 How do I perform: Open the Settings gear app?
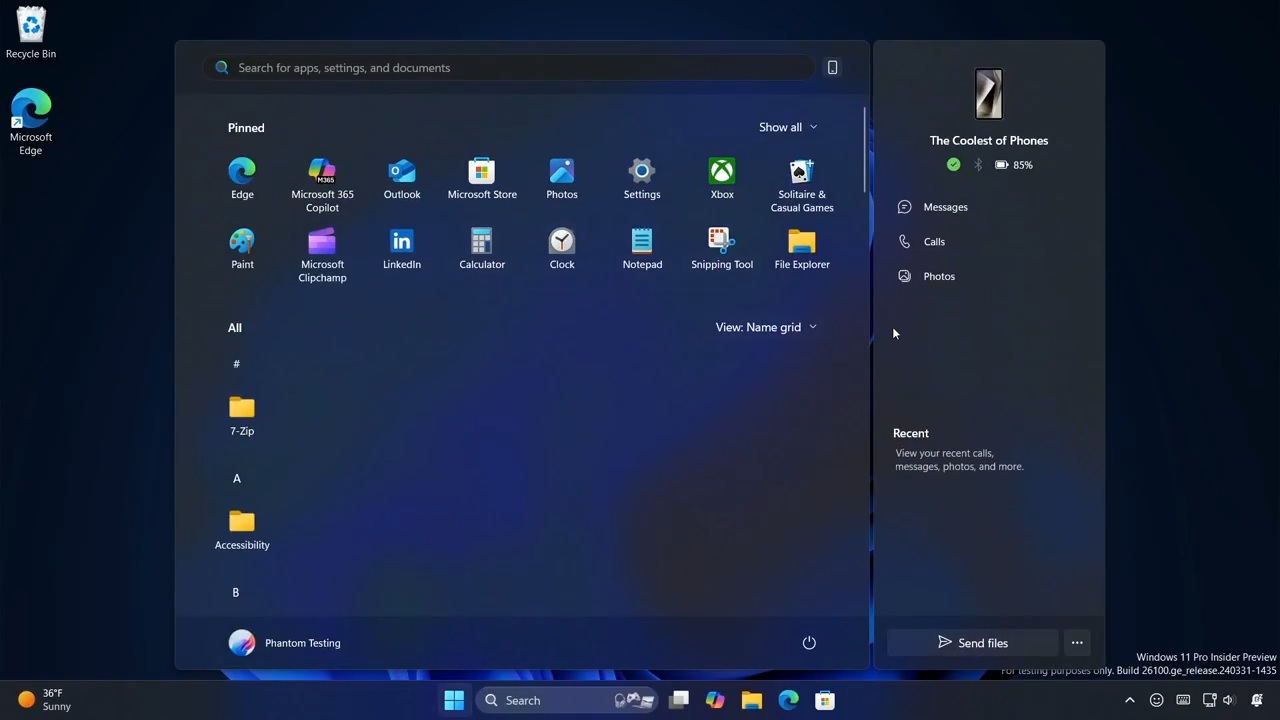tap(642, 180)
